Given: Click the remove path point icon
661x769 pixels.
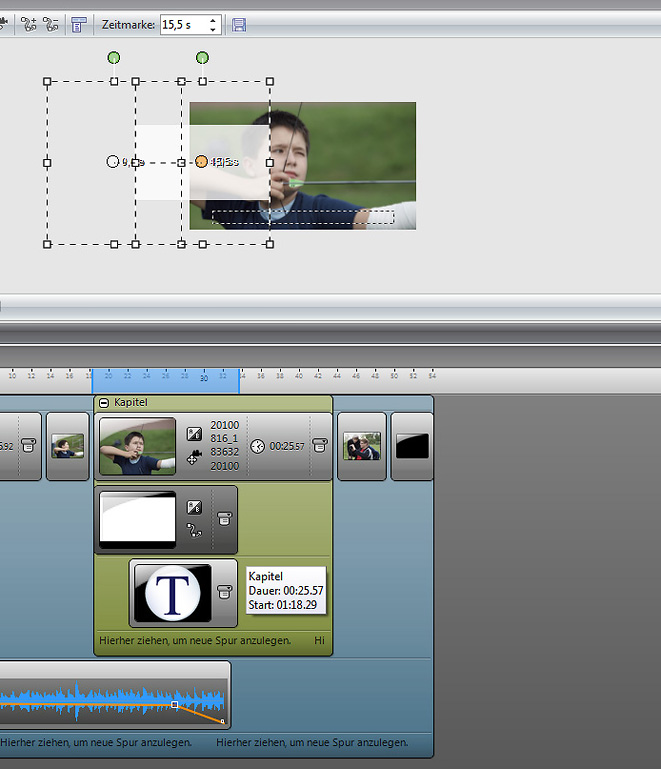Looking at the screenshot, I should coord(50,25).
